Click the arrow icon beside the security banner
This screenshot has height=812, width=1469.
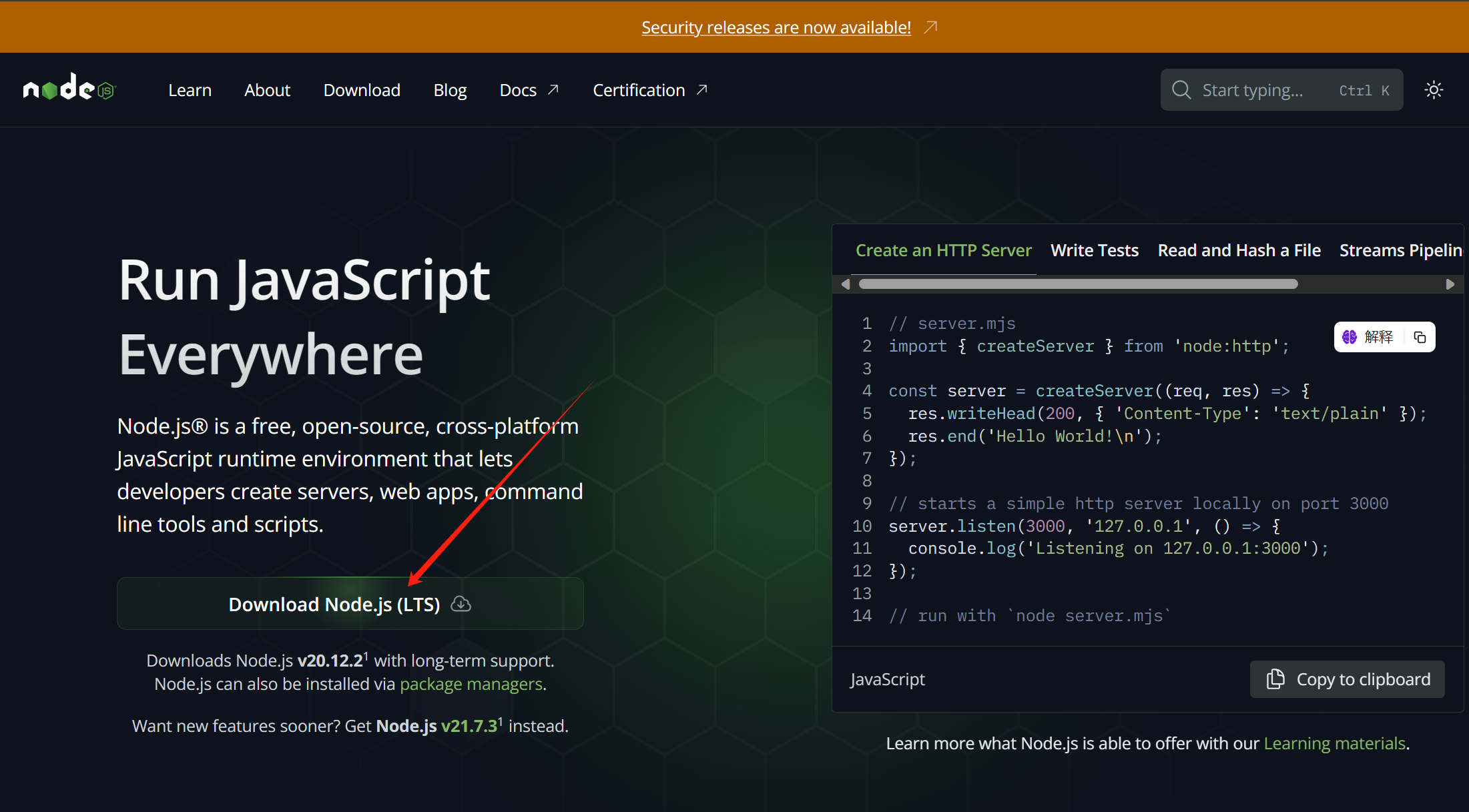pyautogui.click(x=930, y=27)
